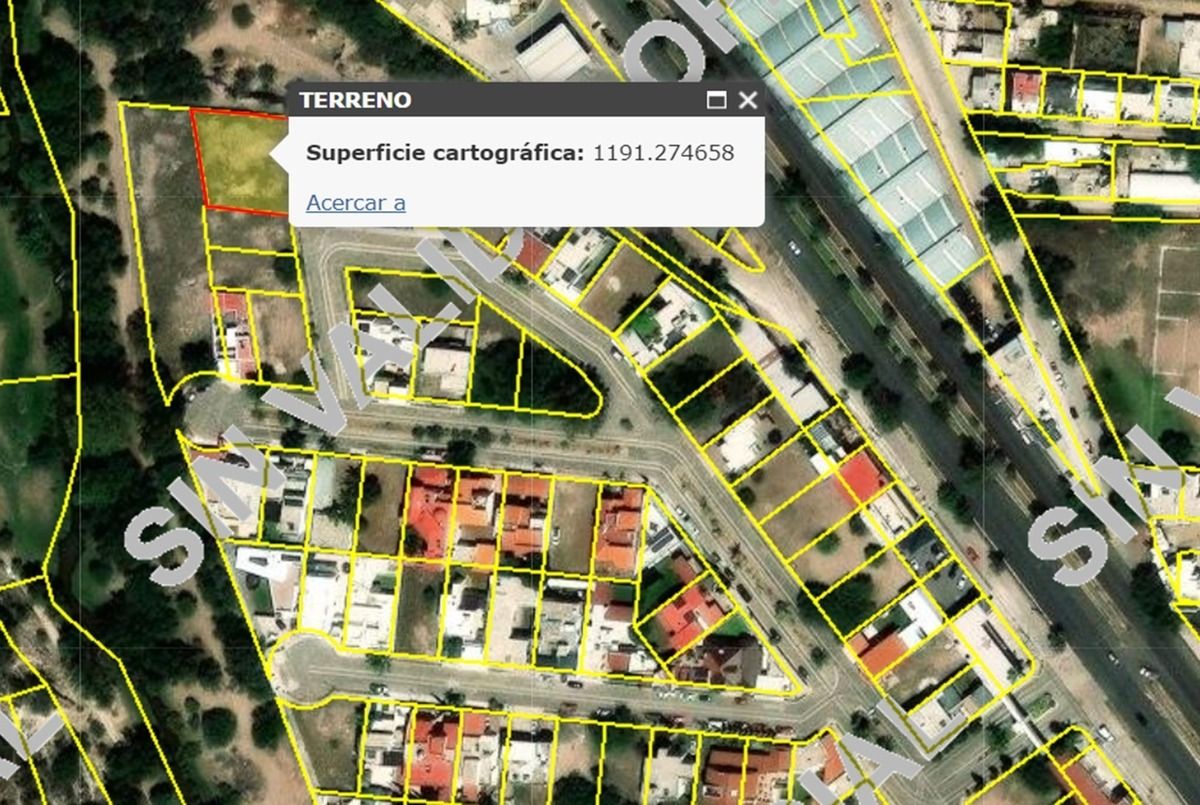Viewport: 1200px width, 805px height.
Task: Click the 'Superficie cartográfica' label
Action: click(446, 153)
